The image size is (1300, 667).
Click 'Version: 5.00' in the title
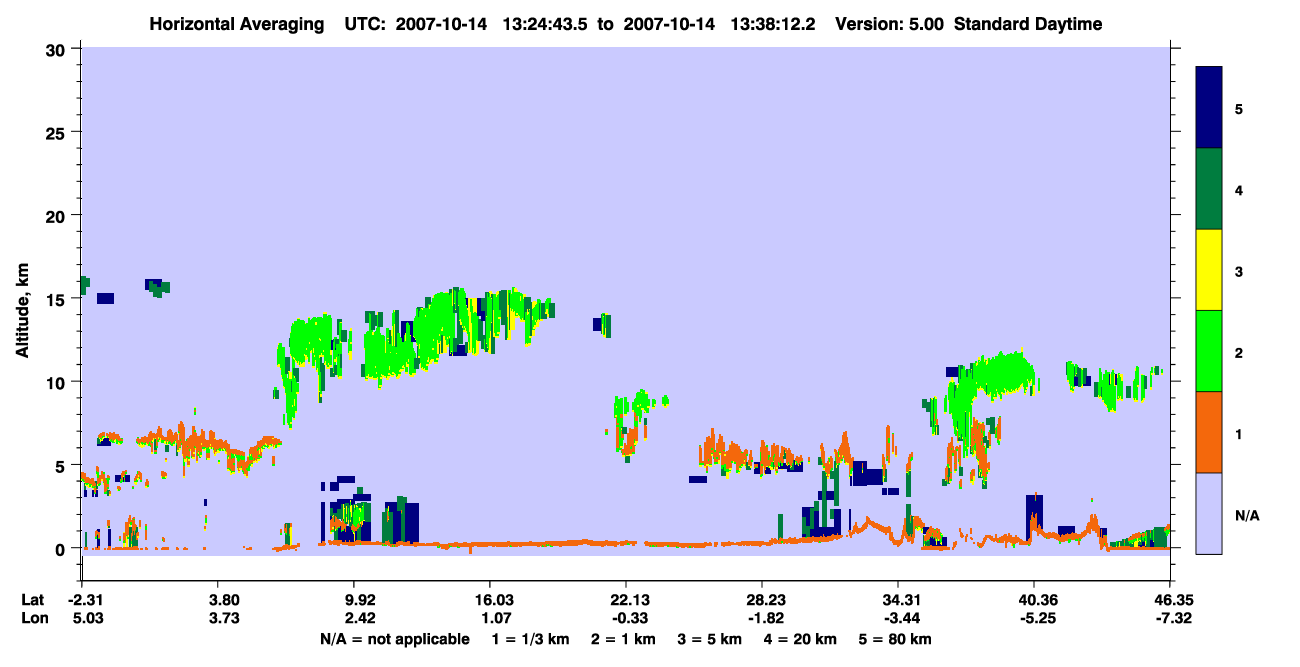pos(891,24)
